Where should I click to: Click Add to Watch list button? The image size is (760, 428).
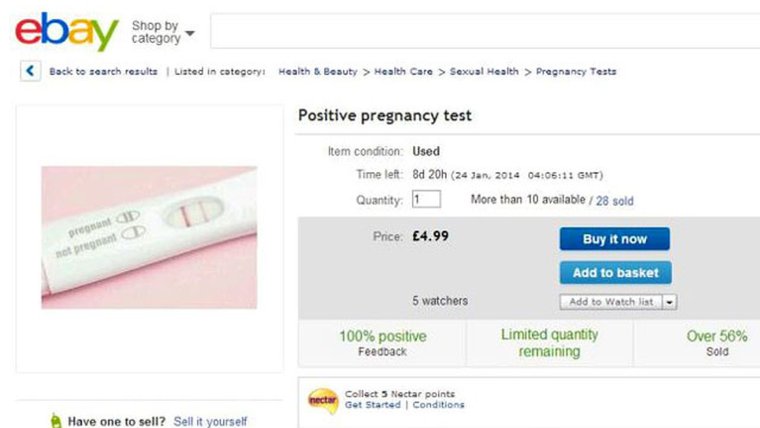[611, 301]
